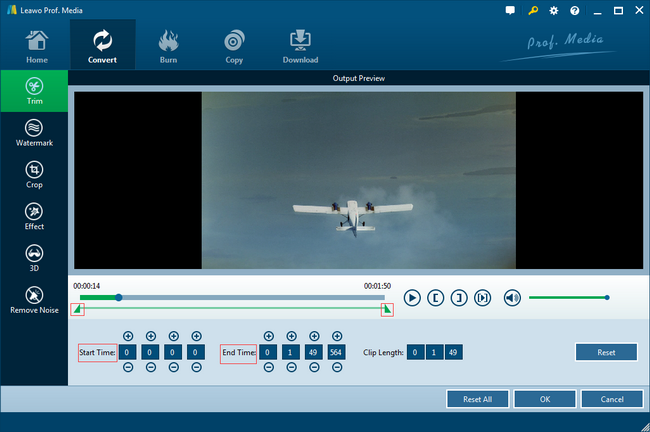
Task: Switch to the Burn tab
Action: click(x=168, y=46)
